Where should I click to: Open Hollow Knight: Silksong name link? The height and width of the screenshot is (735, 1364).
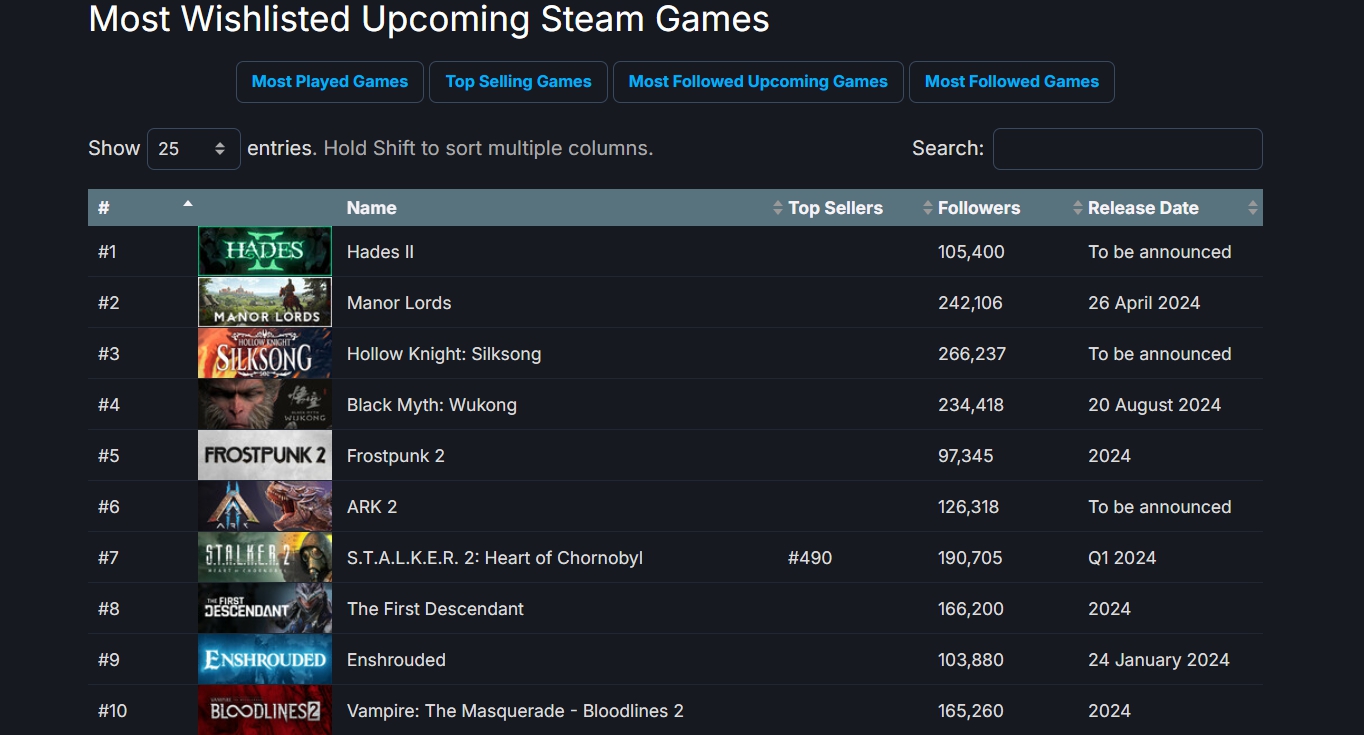pyautogui.click(x=444, y=354)
